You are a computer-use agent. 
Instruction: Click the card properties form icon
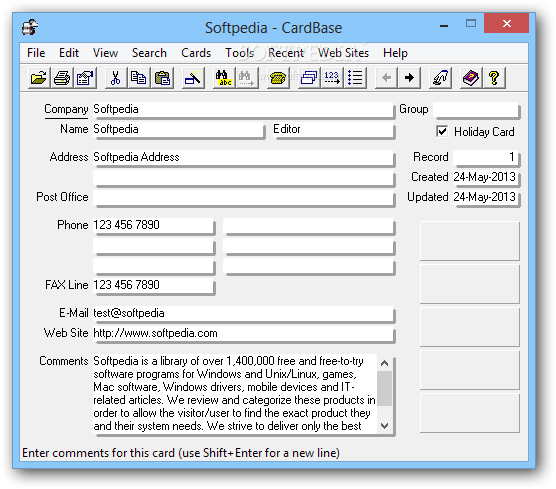tap(85, 77)
